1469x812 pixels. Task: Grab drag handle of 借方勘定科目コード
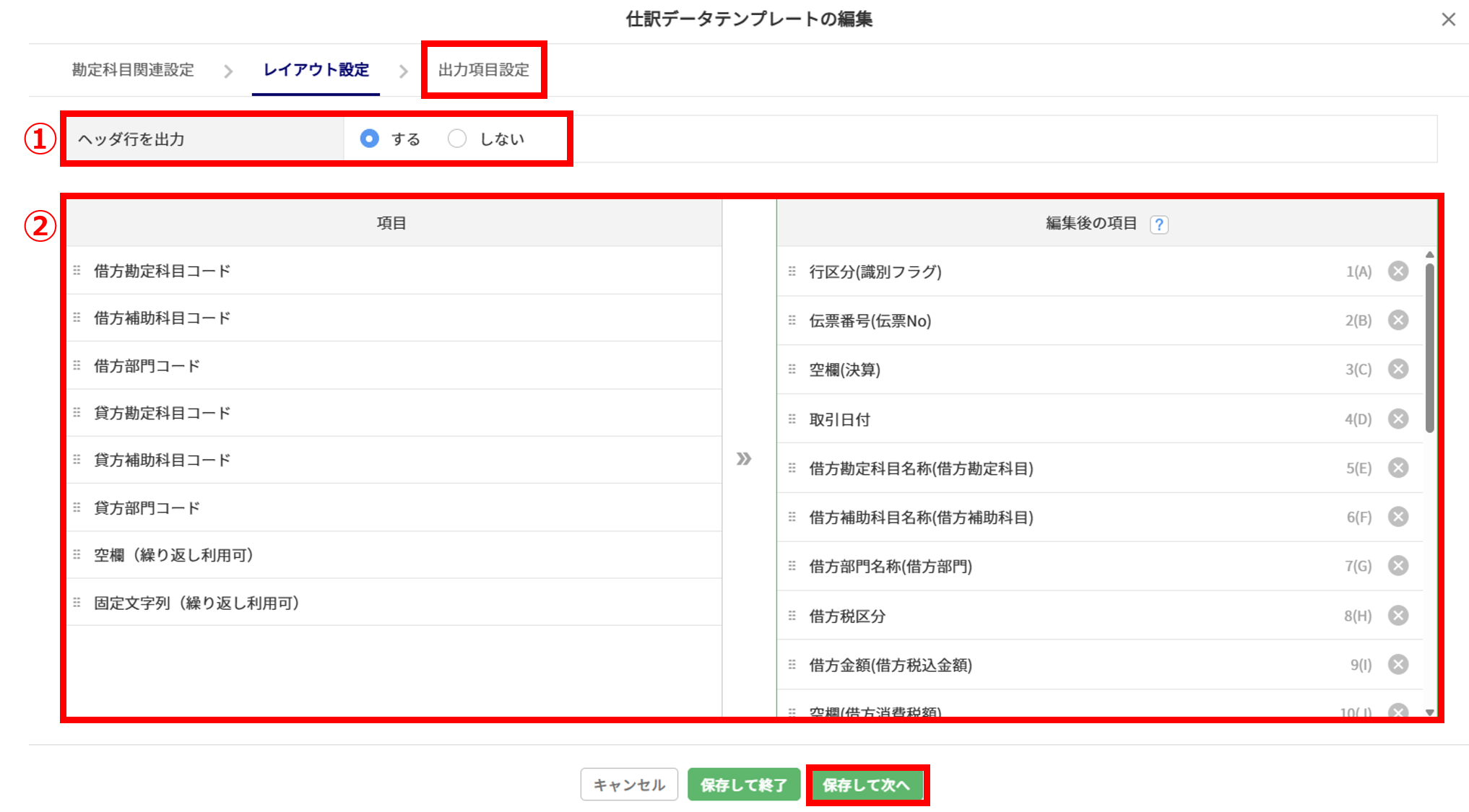pos(77,271)
